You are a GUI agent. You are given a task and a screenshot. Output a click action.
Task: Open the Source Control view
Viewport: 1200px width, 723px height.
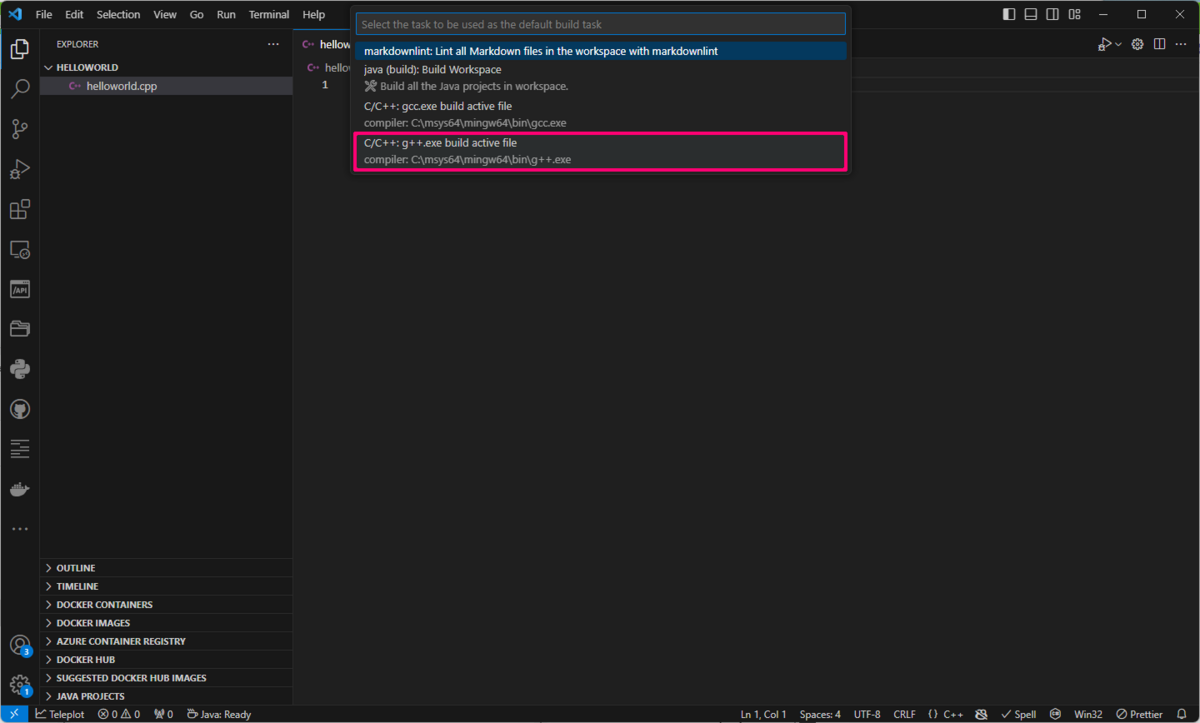20,129
